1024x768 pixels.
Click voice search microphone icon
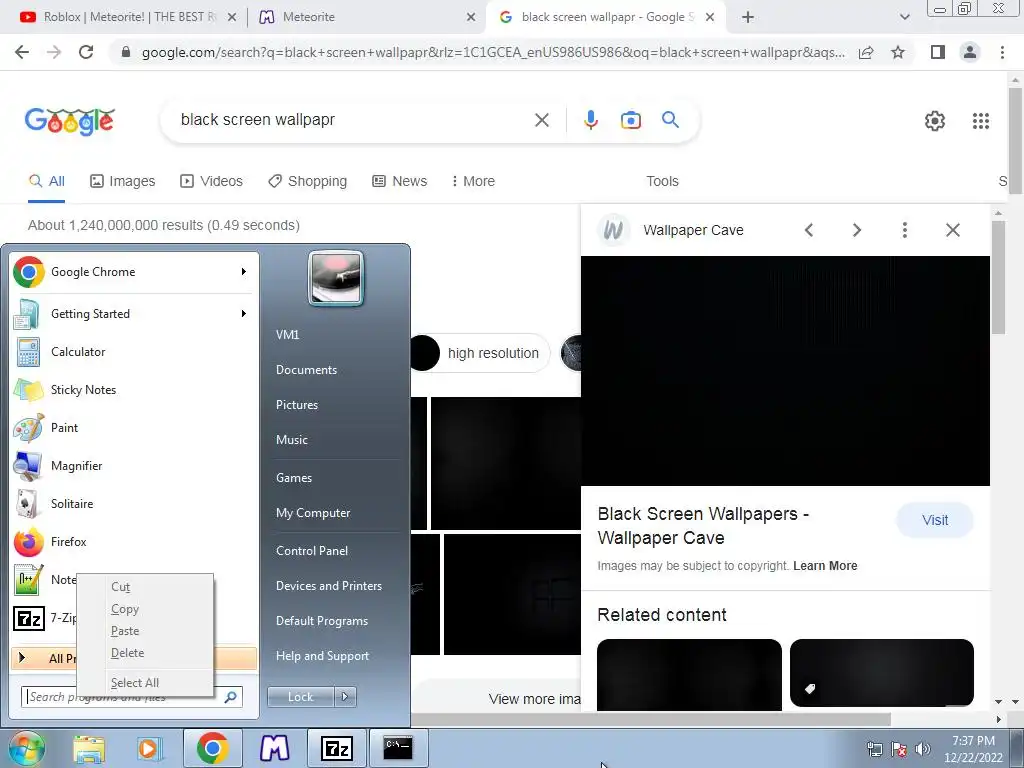tap(590, 120)
